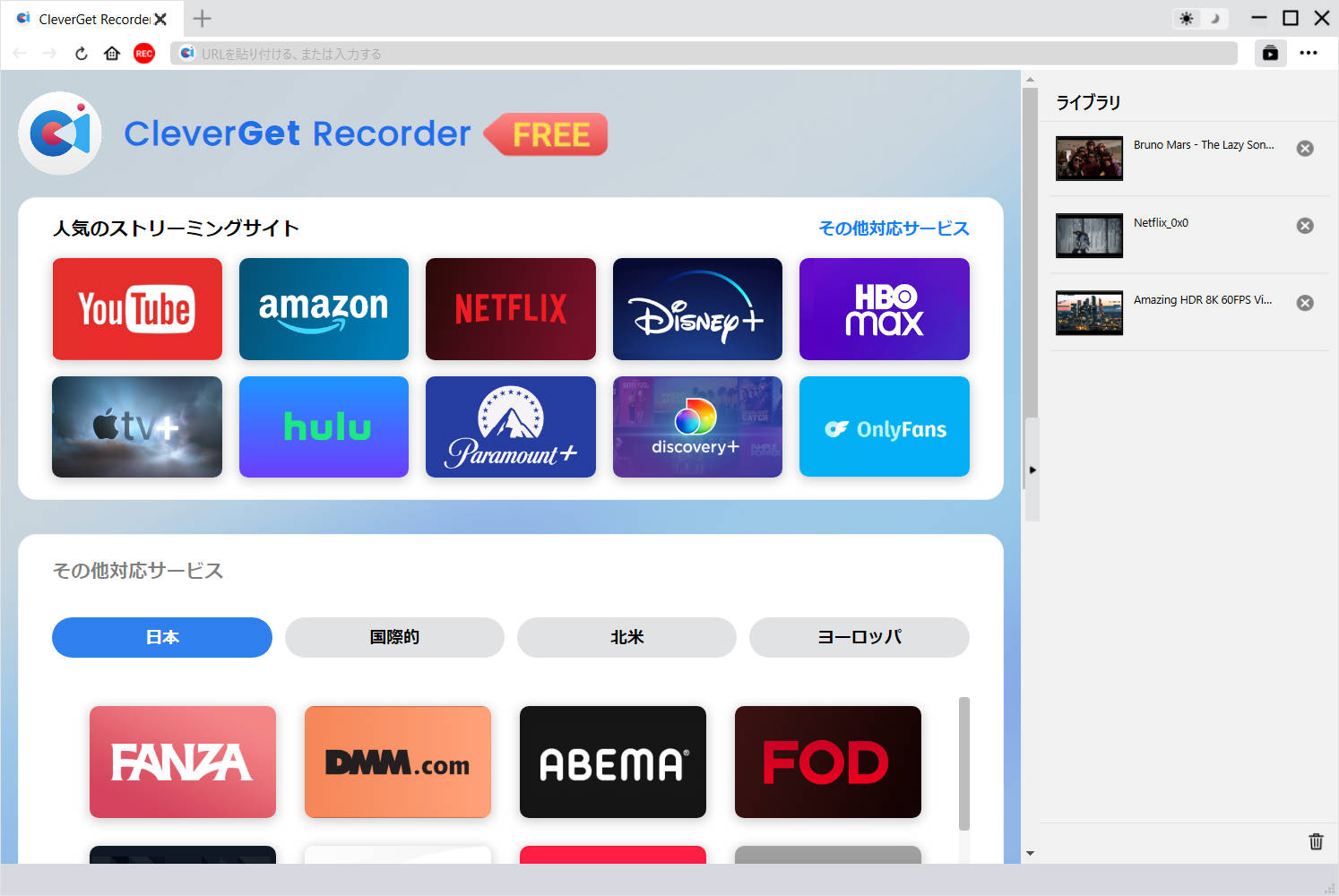Screen dimensions: 1339x896
Task: Click the その他対応サービス link
Action: pos(894,228)
